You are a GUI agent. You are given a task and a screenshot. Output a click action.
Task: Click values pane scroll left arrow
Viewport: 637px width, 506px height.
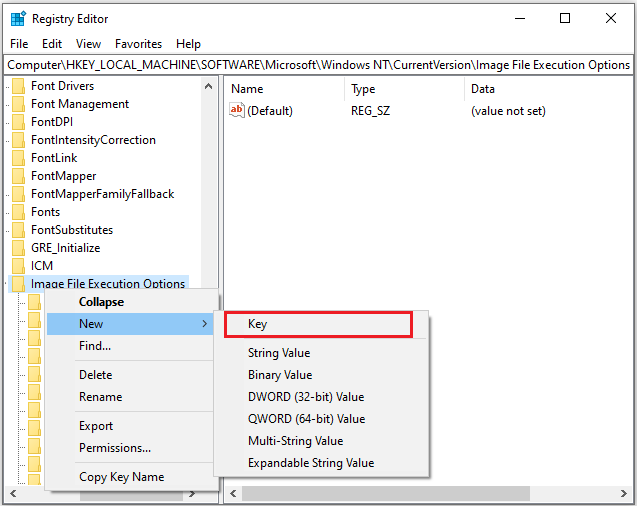click(x=233, y=493)
